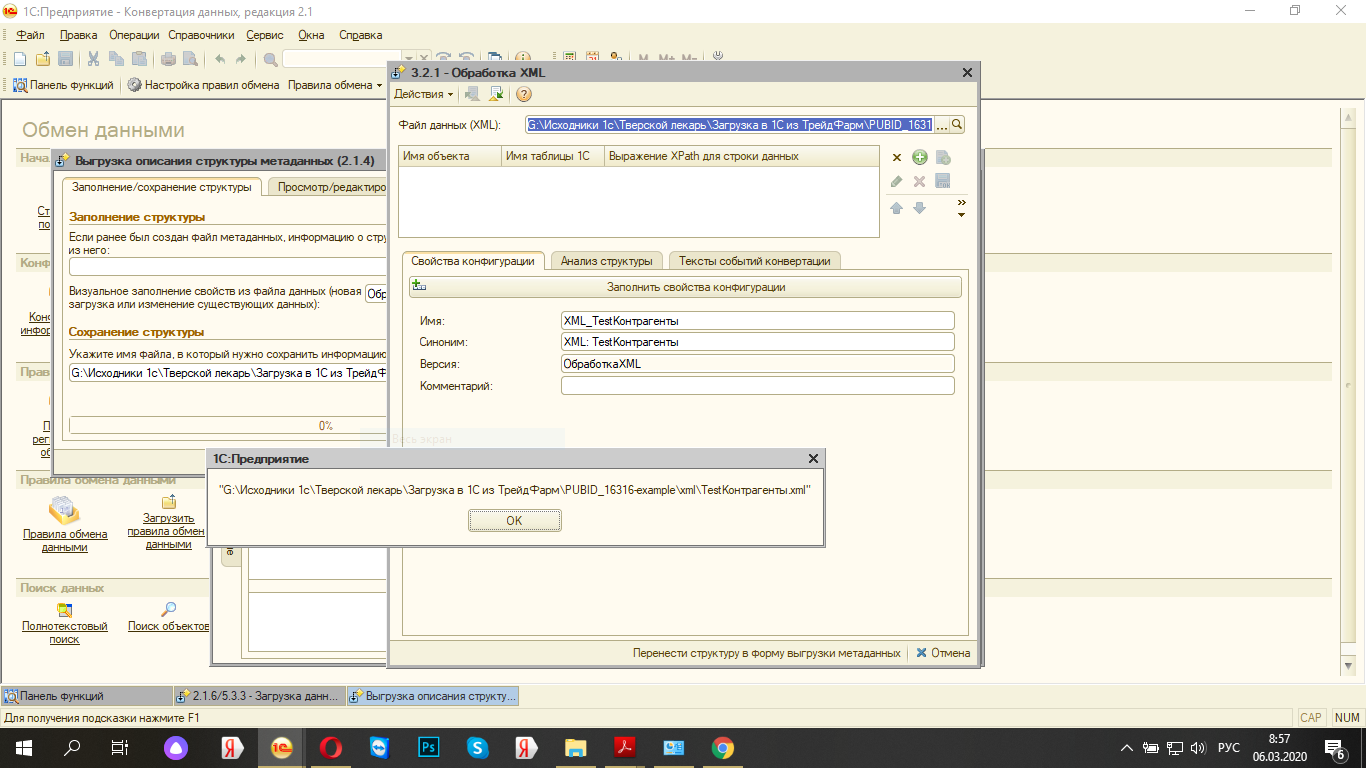Click the Отмена button in Обработка XML

tap(943, 653)
